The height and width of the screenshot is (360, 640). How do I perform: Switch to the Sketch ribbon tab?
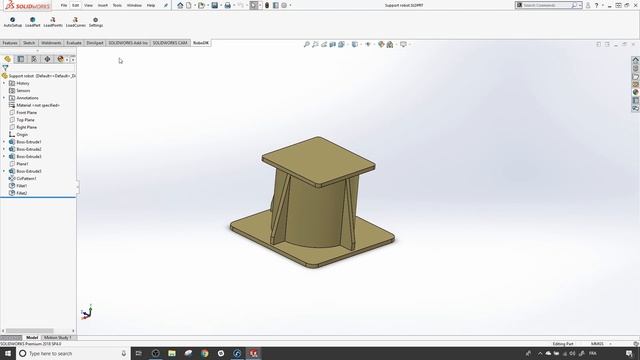(x=29, y=43)
